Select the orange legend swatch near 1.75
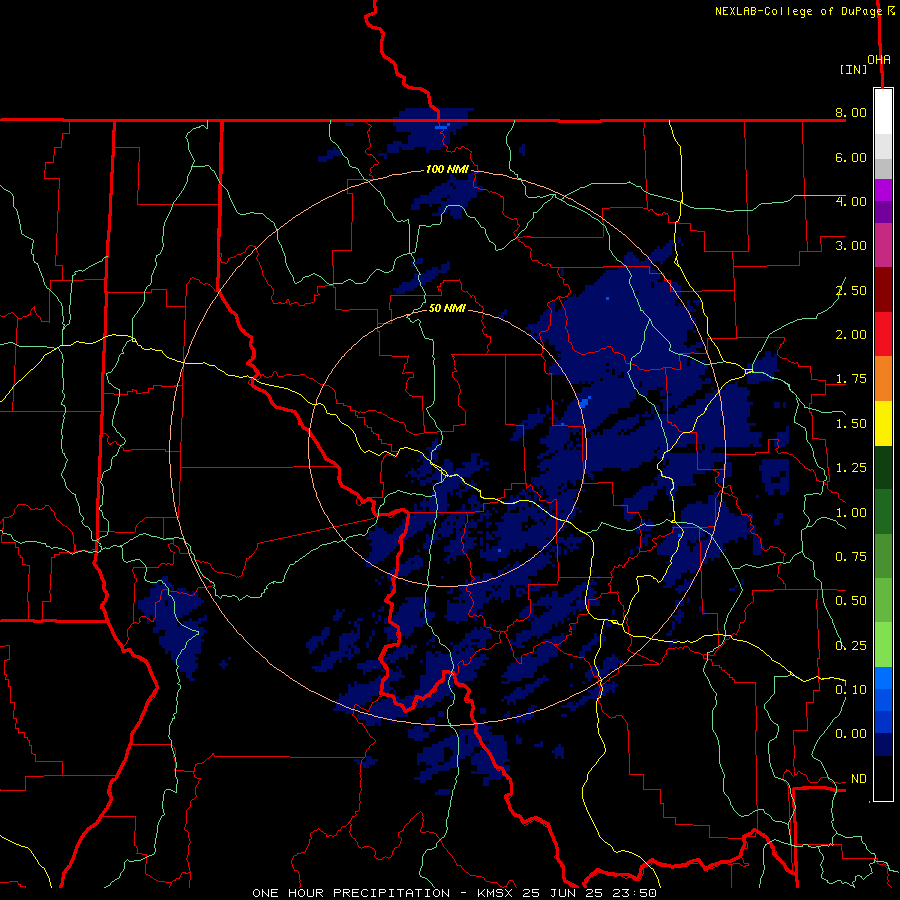Viewport: 900px width, 900px height. coord(883,378)
